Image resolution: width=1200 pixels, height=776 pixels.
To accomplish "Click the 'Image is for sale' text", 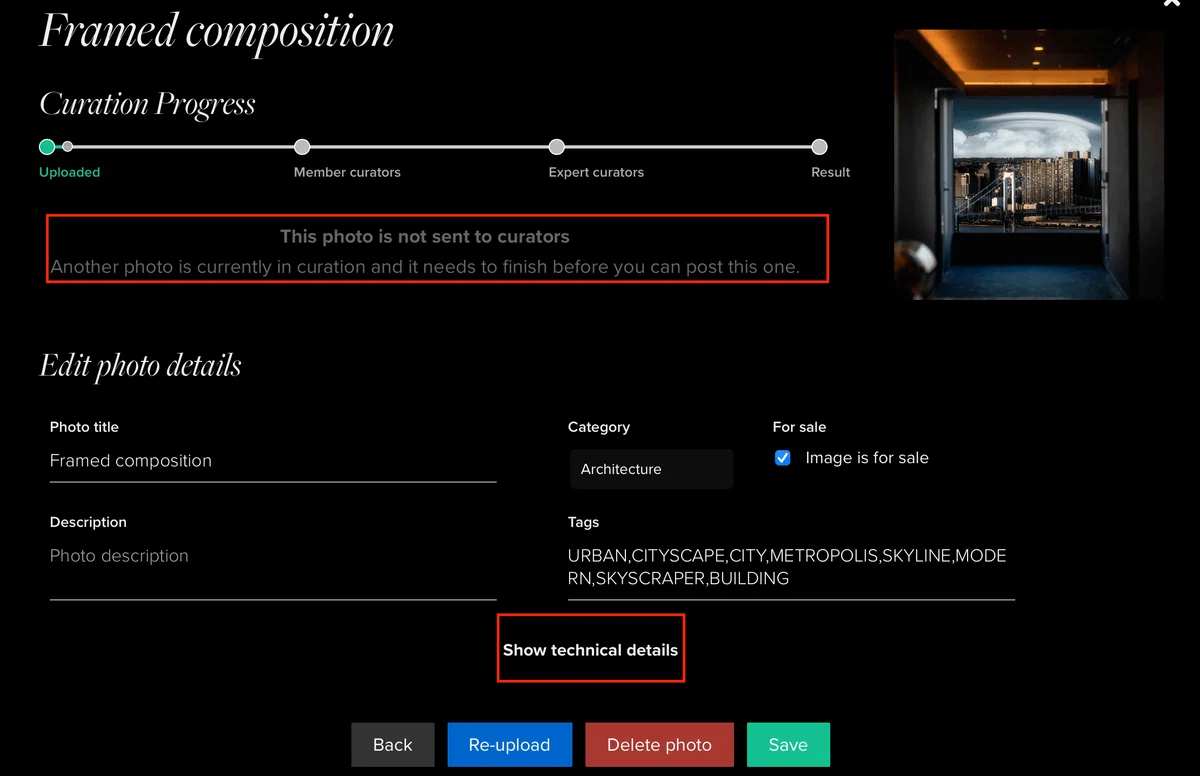I will pos(867,458).
